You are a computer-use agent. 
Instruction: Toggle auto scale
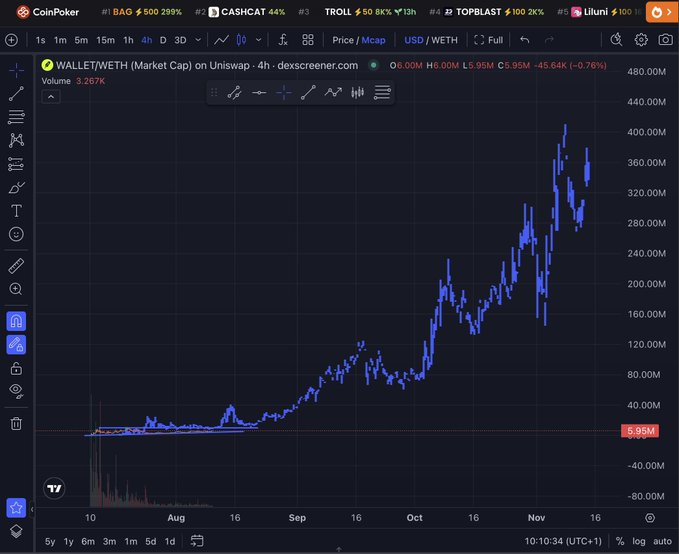[662, 541]
